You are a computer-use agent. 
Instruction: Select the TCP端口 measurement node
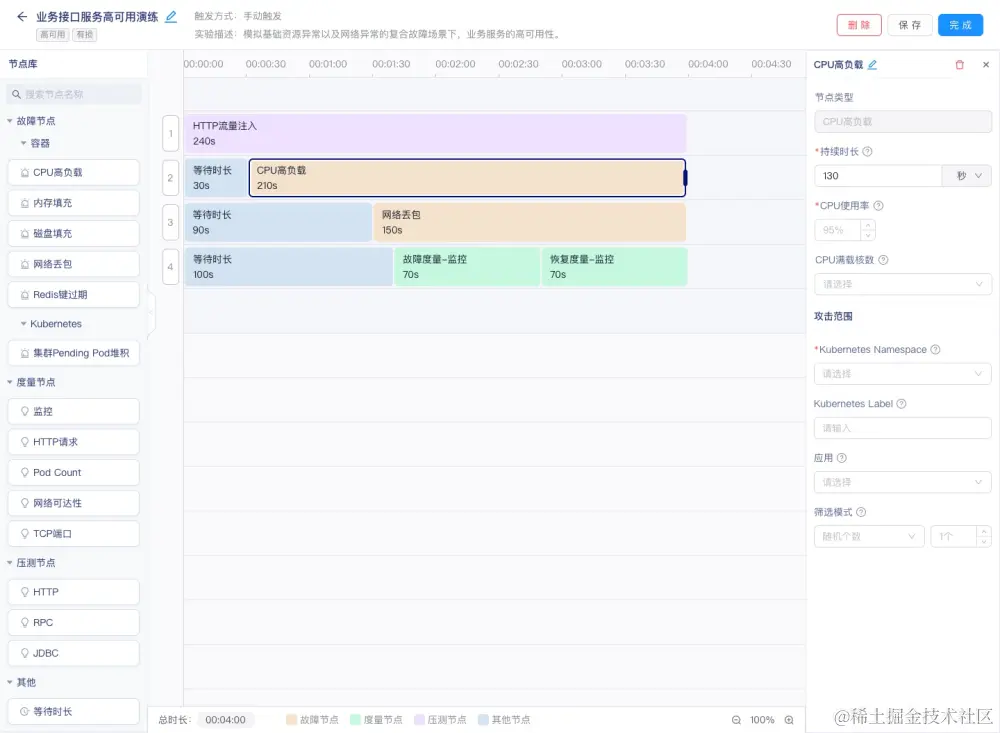[73, 533]
